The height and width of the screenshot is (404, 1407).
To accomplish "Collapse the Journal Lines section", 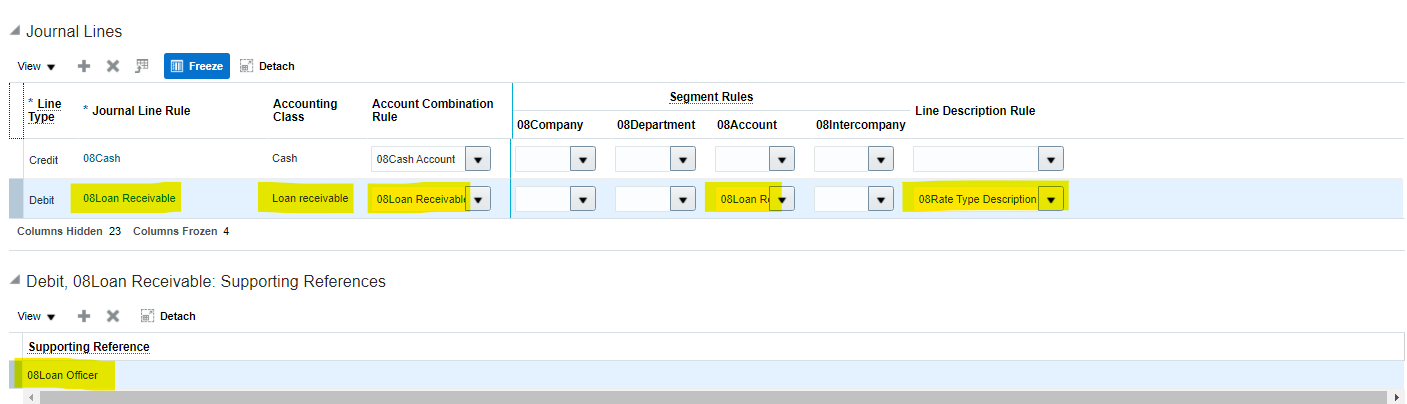I will tap(14, 32).
